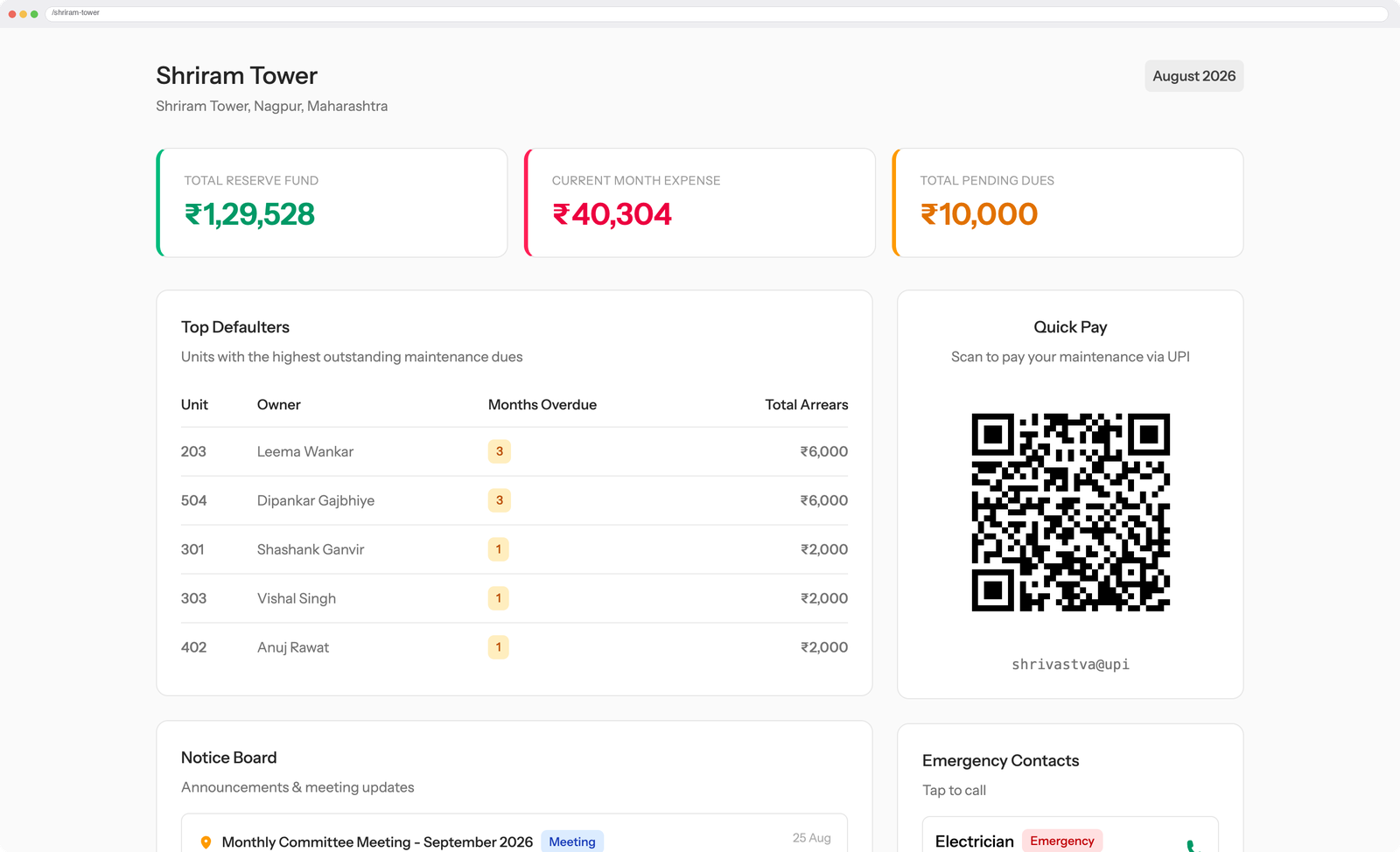Click the months overdue badge for Anuj Rawat

[x=498, y=647]
